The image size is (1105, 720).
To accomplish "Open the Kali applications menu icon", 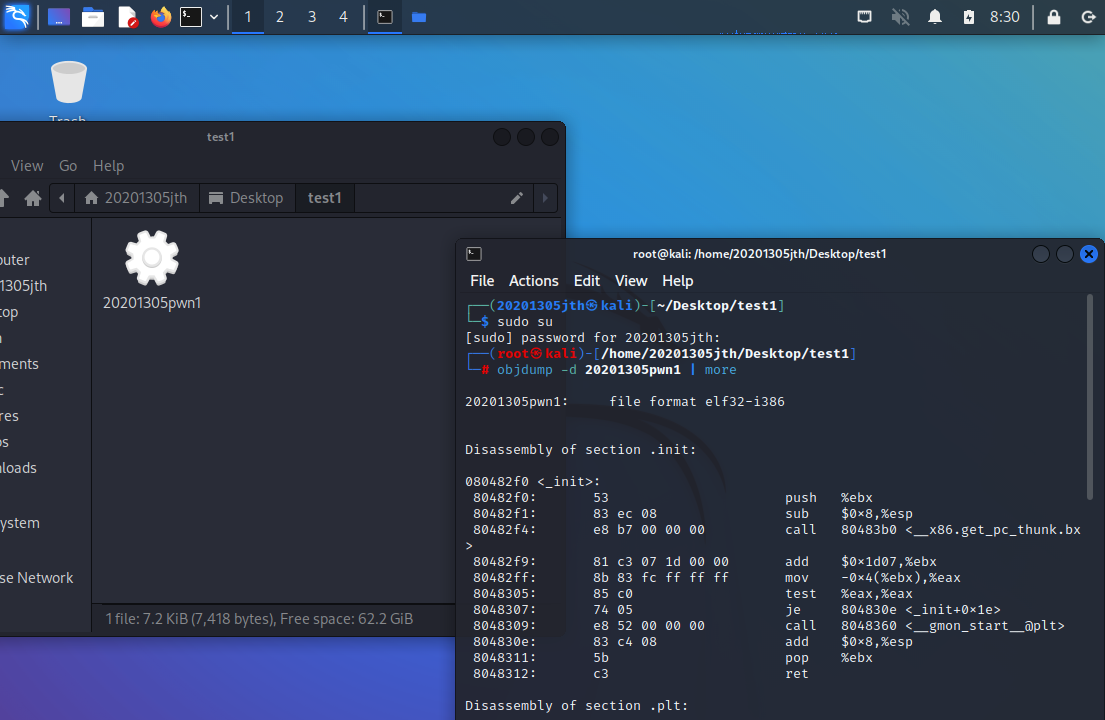I will coord(16,16).
